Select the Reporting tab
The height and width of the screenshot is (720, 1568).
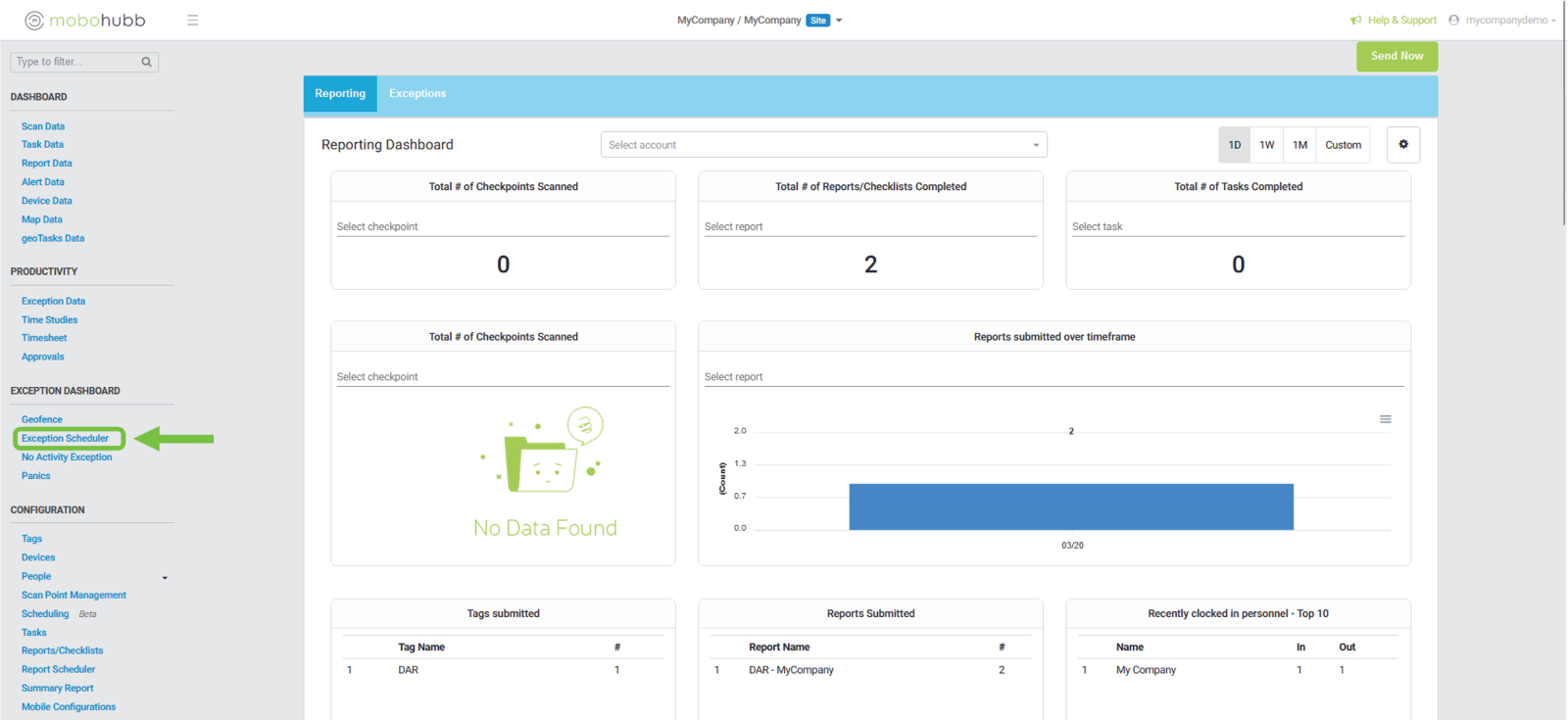pos(340,94)
